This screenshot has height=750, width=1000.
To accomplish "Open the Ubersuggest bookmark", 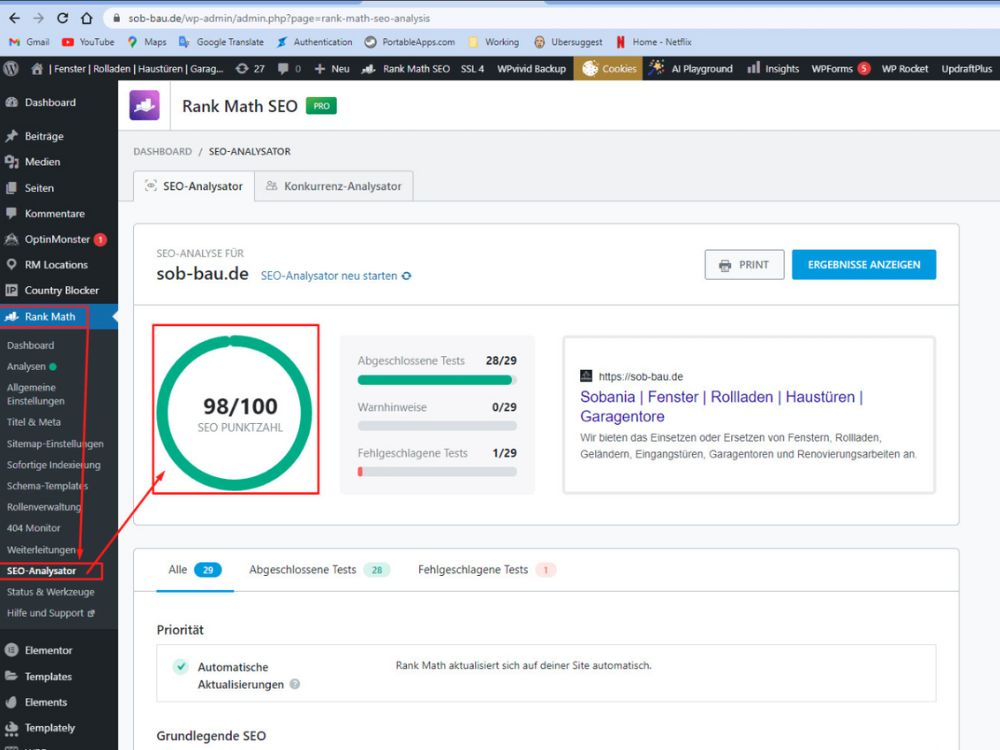I will pos(568,42).
